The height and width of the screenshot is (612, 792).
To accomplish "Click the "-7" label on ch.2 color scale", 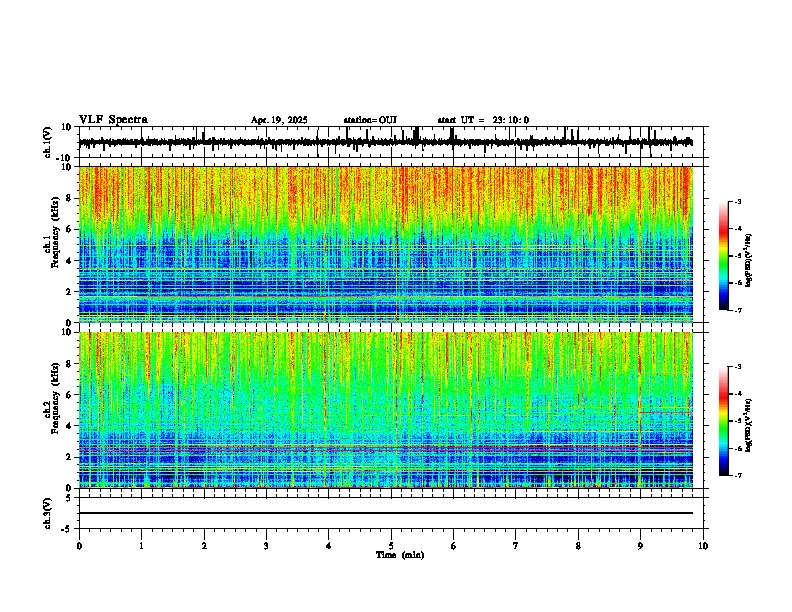I will [737, 475].
